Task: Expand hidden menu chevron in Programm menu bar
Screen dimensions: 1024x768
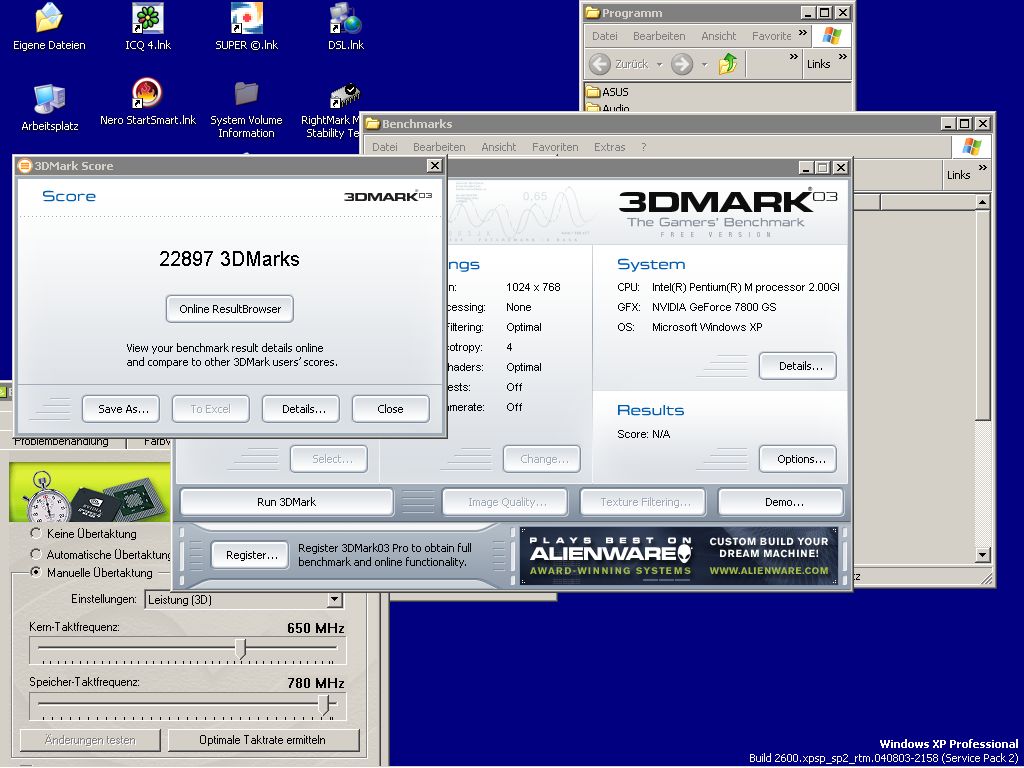Action: click(803, 32)
